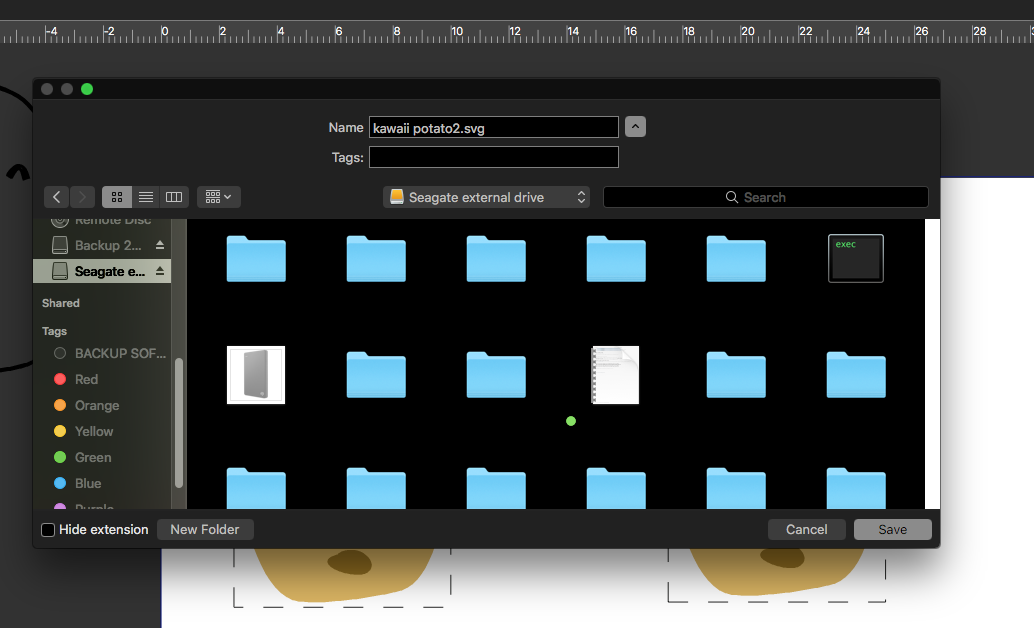
Task: Filter by the Red tag
Action: [x=86, y=379]
